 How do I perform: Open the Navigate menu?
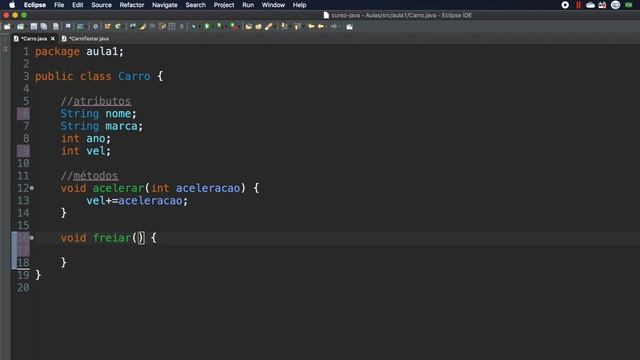[x=164, y=5]
